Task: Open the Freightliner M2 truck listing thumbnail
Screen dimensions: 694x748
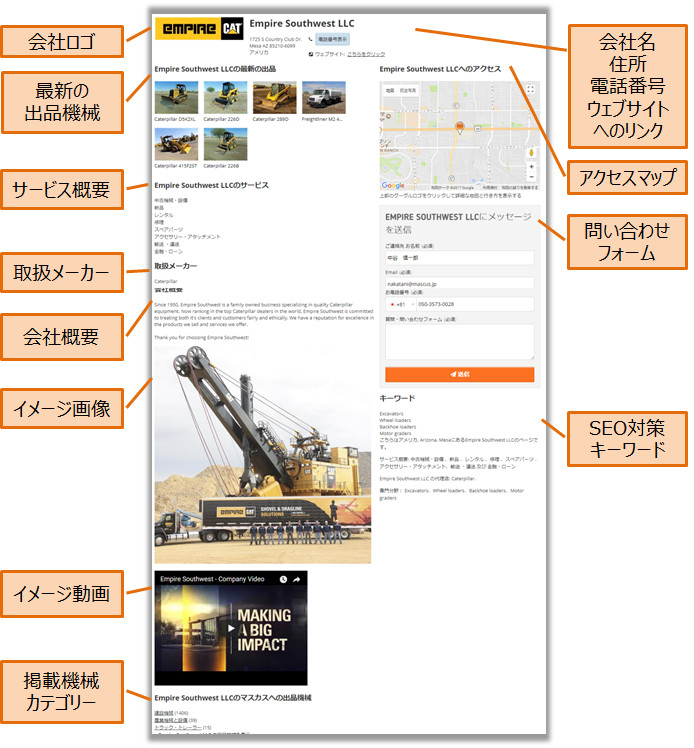Action: coord(323,97)
